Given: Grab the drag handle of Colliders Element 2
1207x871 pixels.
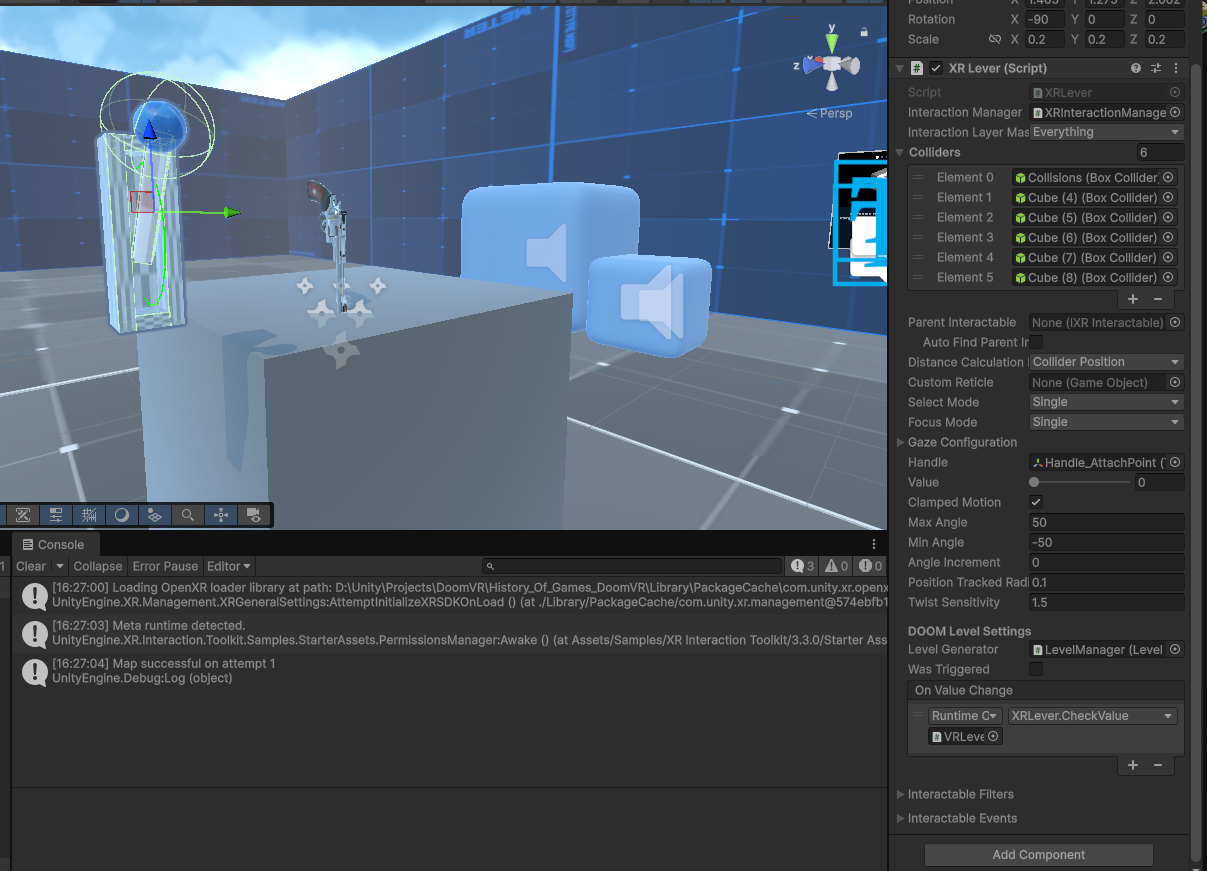Looking at the screenshot, I should (917, 217).
